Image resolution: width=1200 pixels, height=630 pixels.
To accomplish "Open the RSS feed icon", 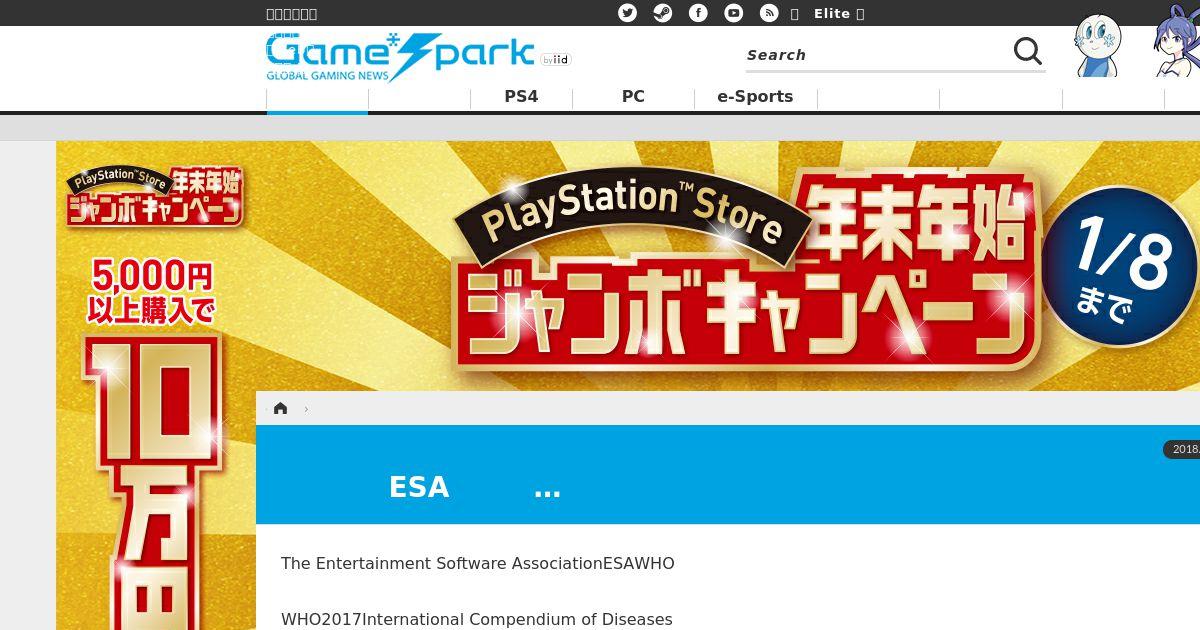I will click(769, 13).
